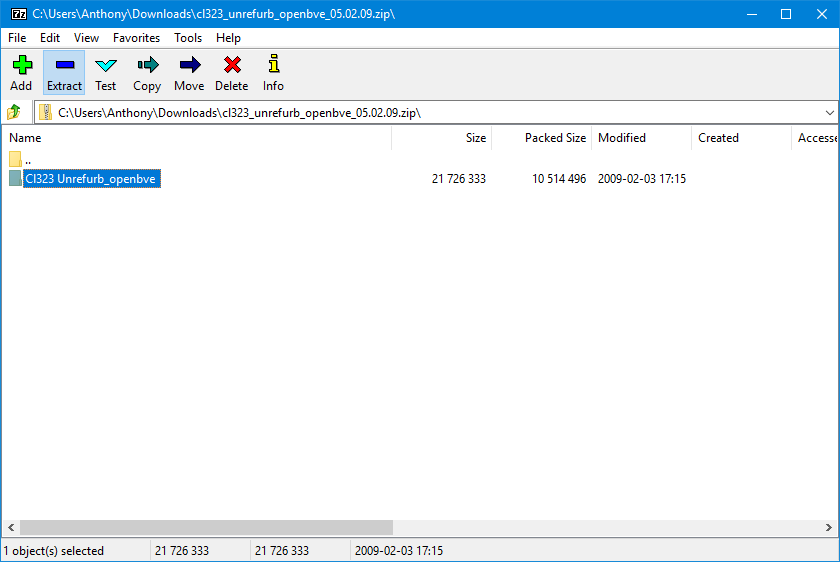Click packed size value '10 514 496'

point(559,179)
